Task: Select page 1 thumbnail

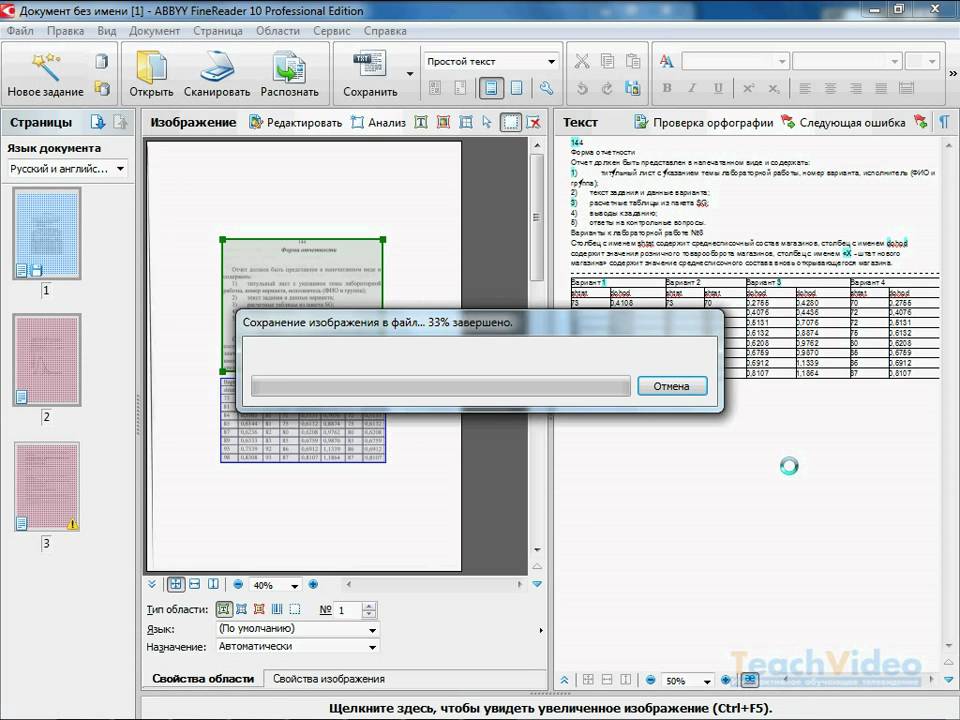Action: (47, 233)
